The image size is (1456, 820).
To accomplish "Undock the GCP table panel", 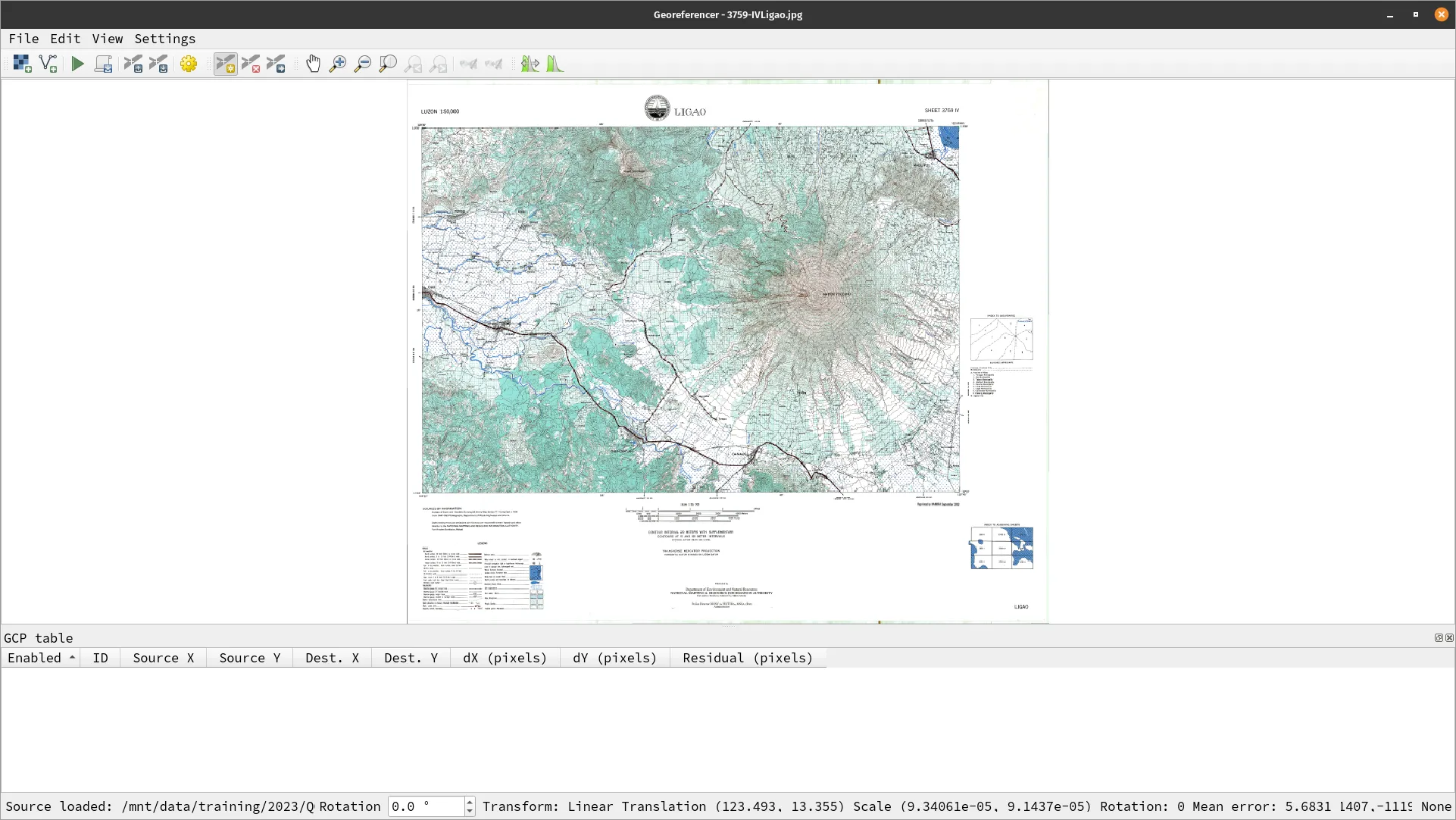I will coord(1439,638).
